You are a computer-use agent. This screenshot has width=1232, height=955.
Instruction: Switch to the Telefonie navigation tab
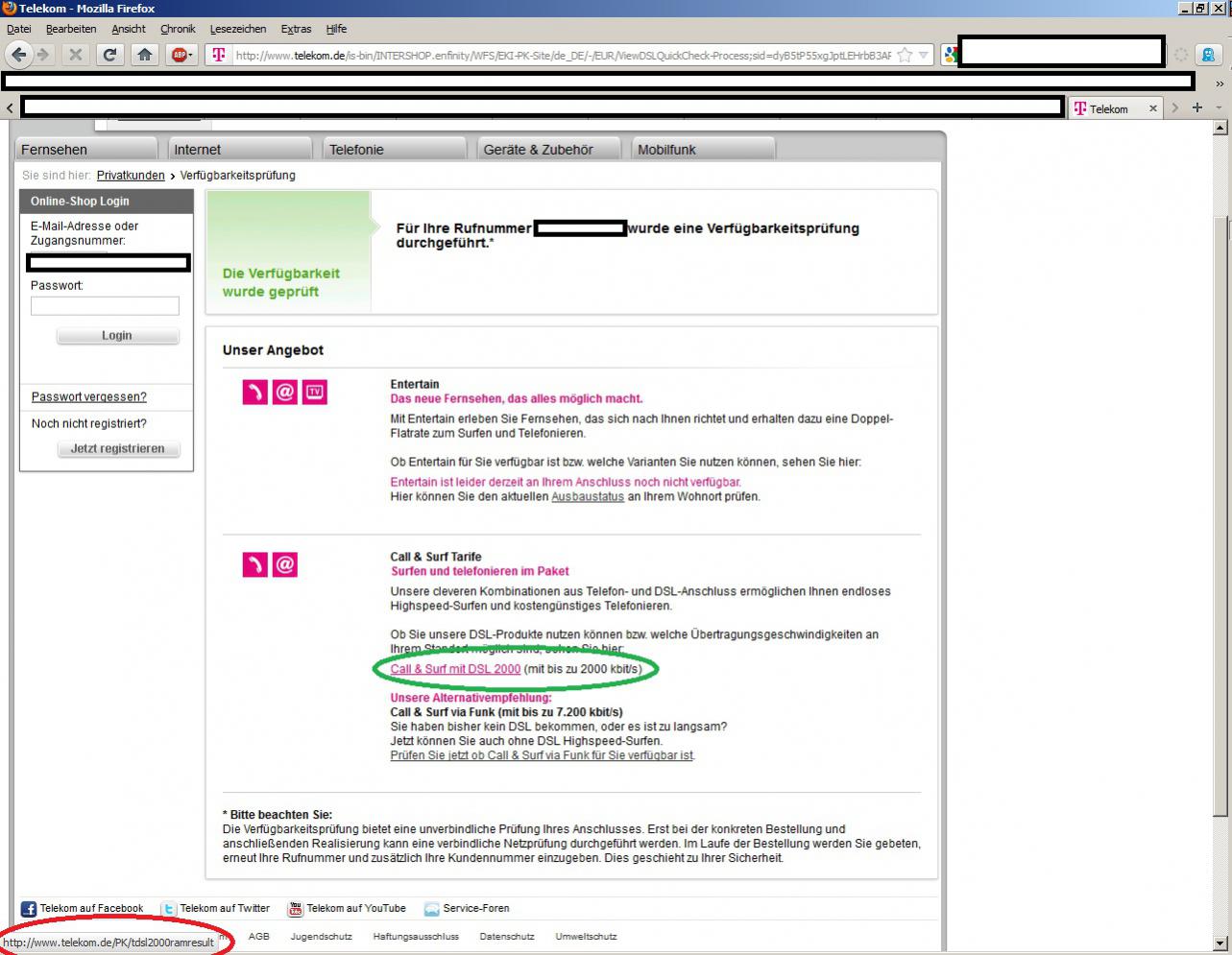395,149
